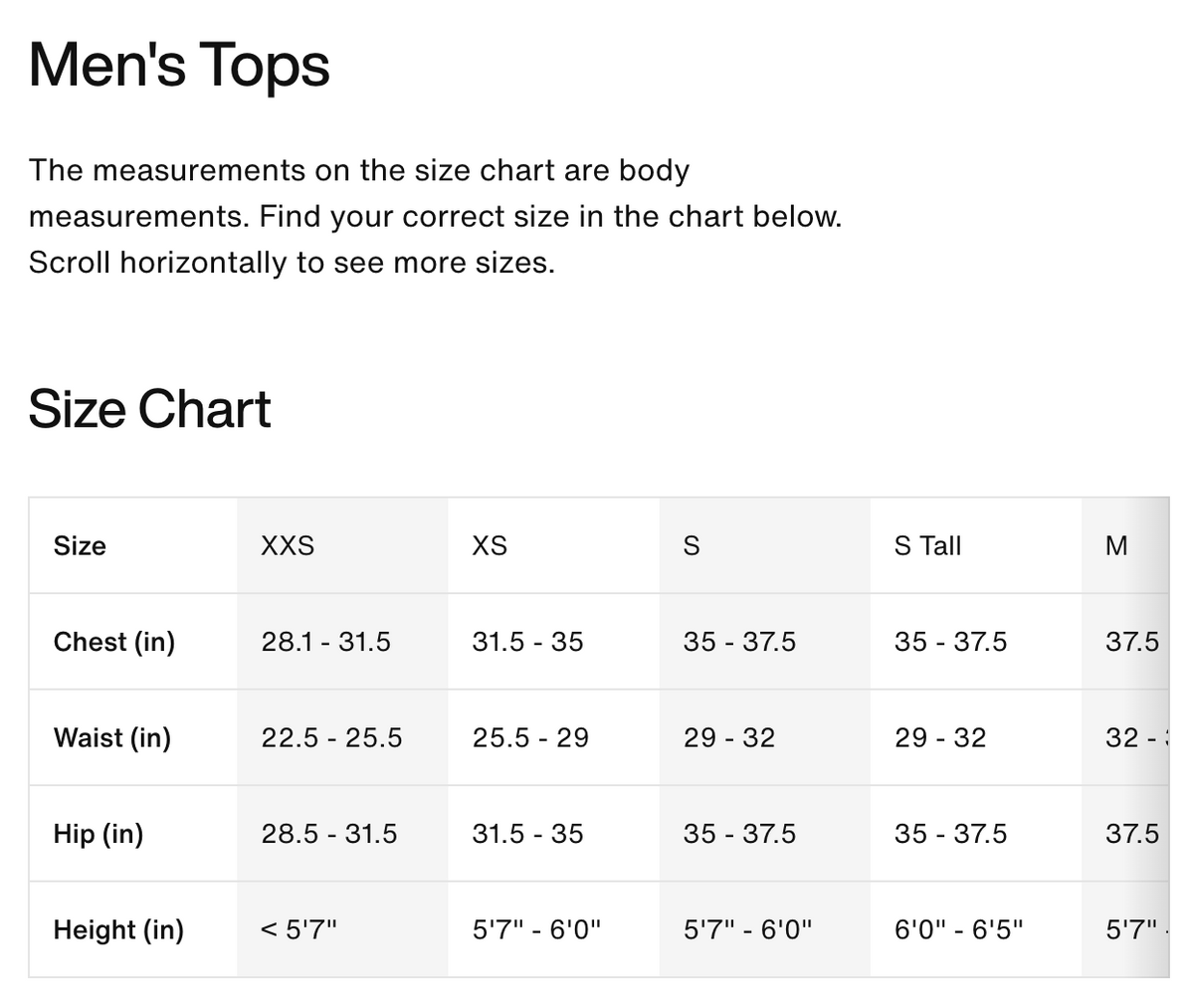Select the S Tall column header
The width and height of the screenshot is (1194, 1008).
click(x=927, y=545)
